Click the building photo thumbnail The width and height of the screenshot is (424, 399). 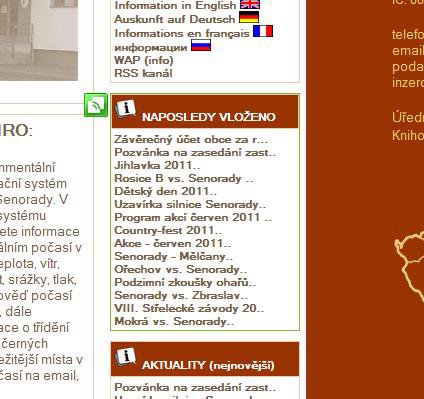[x=39, y=40]
